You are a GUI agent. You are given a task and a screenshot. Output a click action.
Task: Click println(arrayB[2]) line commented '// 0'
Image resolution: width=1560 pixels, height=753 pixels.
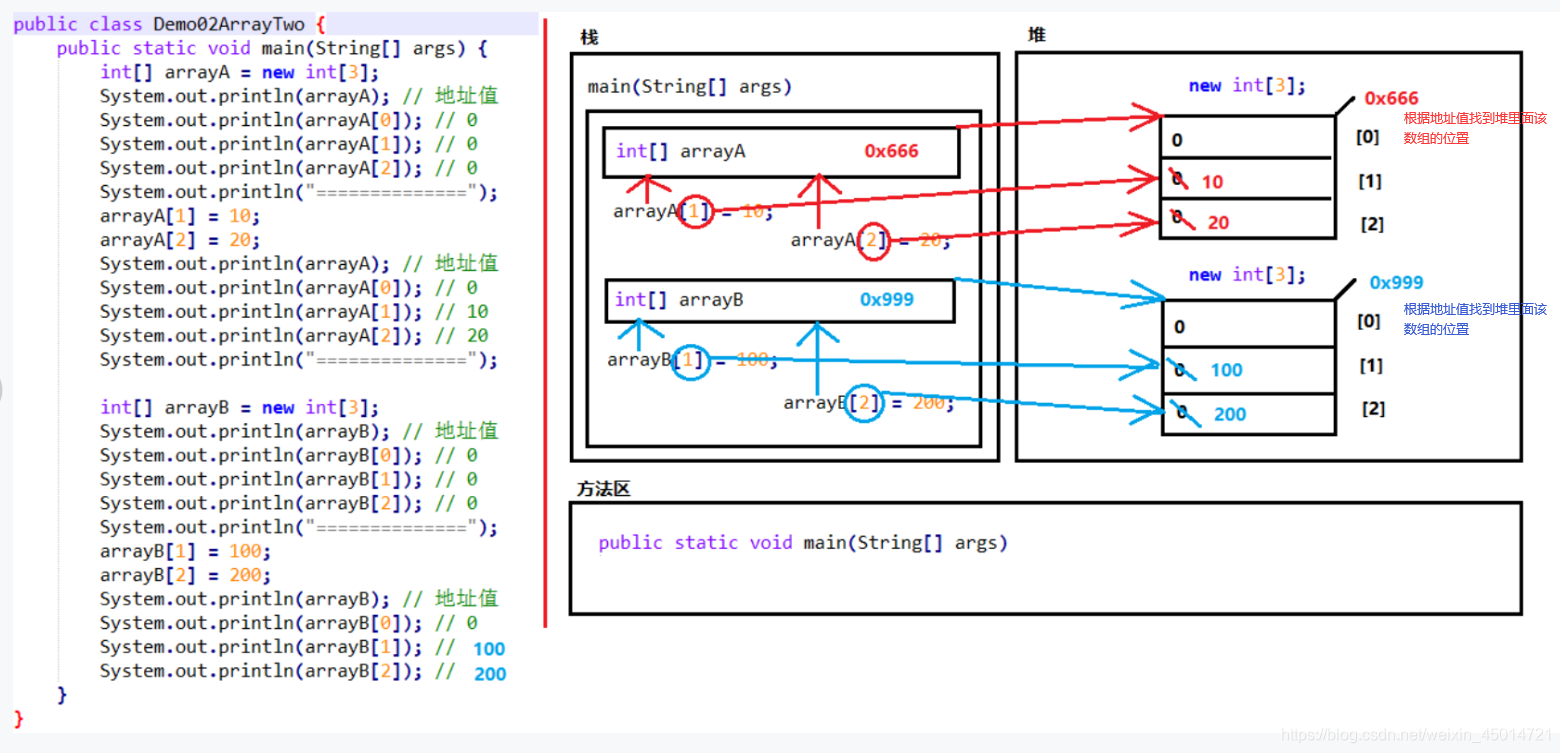tap(289, 503)
